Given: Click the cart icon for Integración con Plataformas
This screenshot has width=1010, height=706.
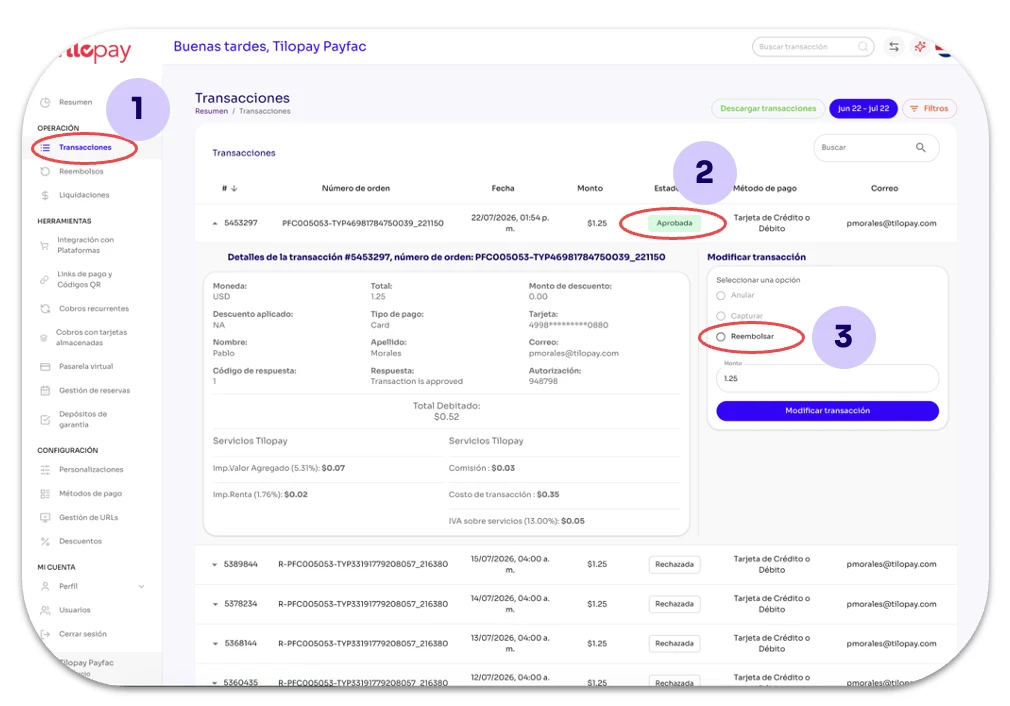Looking at the screenshot, I should tap(44, 245).
